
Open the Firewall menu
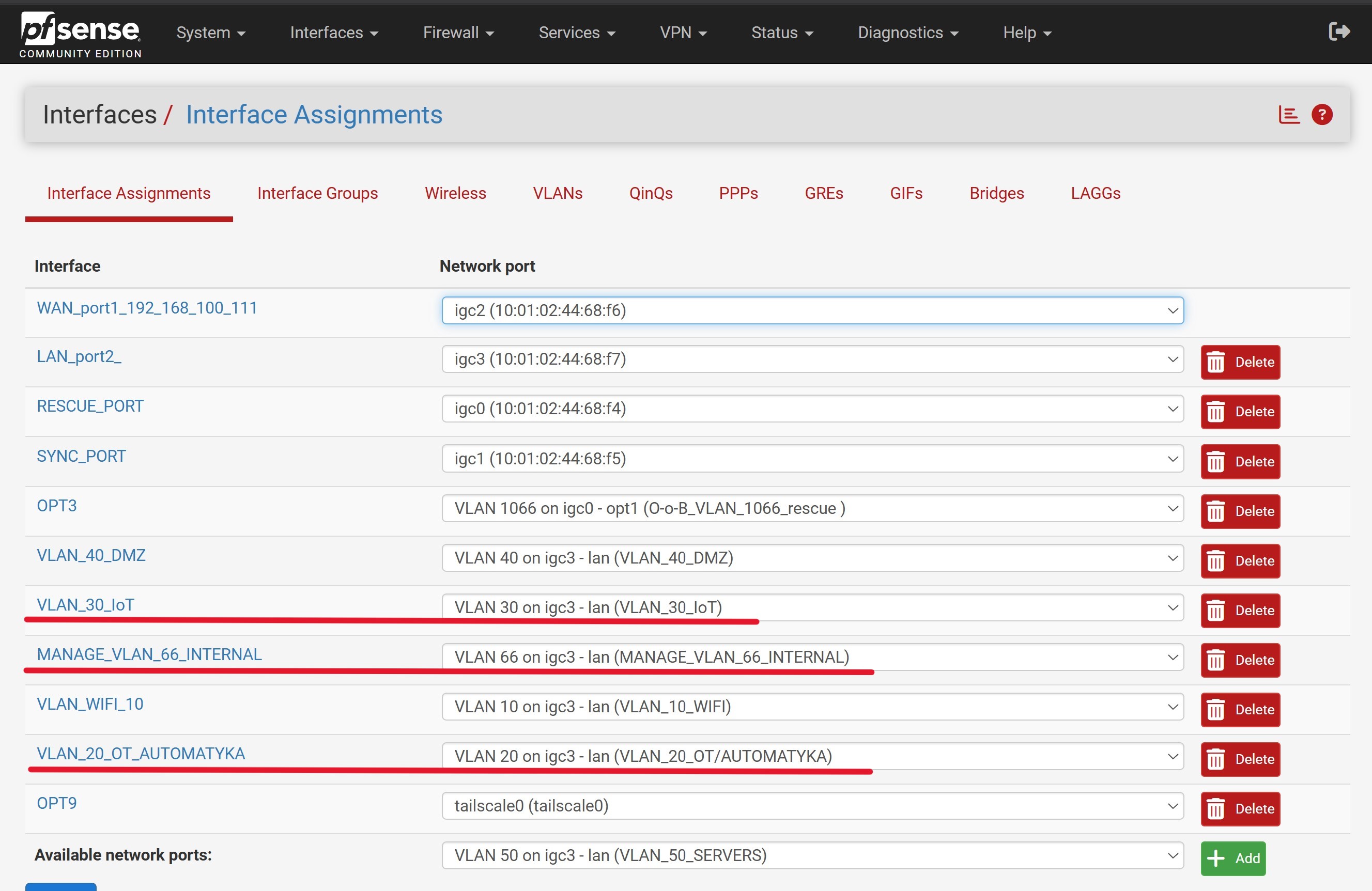[458, 32]
